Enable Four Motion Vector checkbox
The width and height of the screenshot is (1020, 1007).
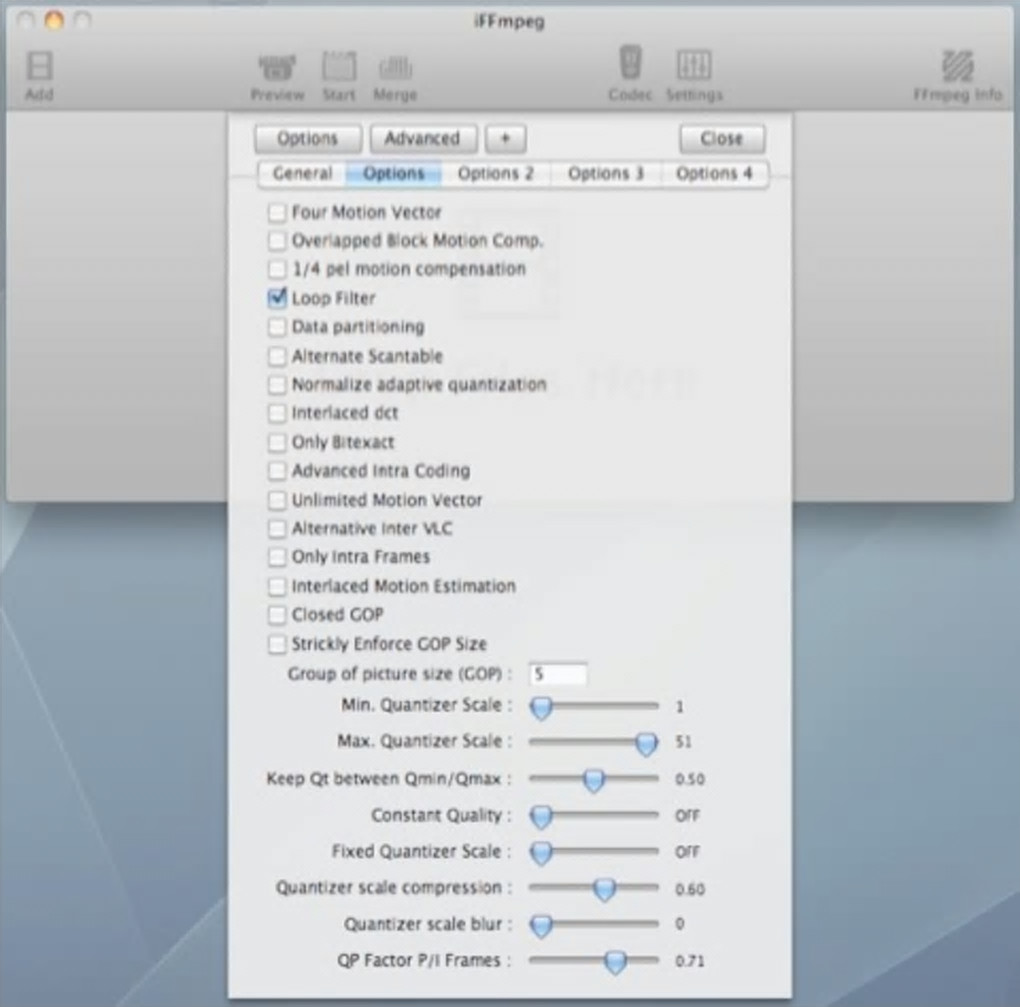(x=277, y=212)
